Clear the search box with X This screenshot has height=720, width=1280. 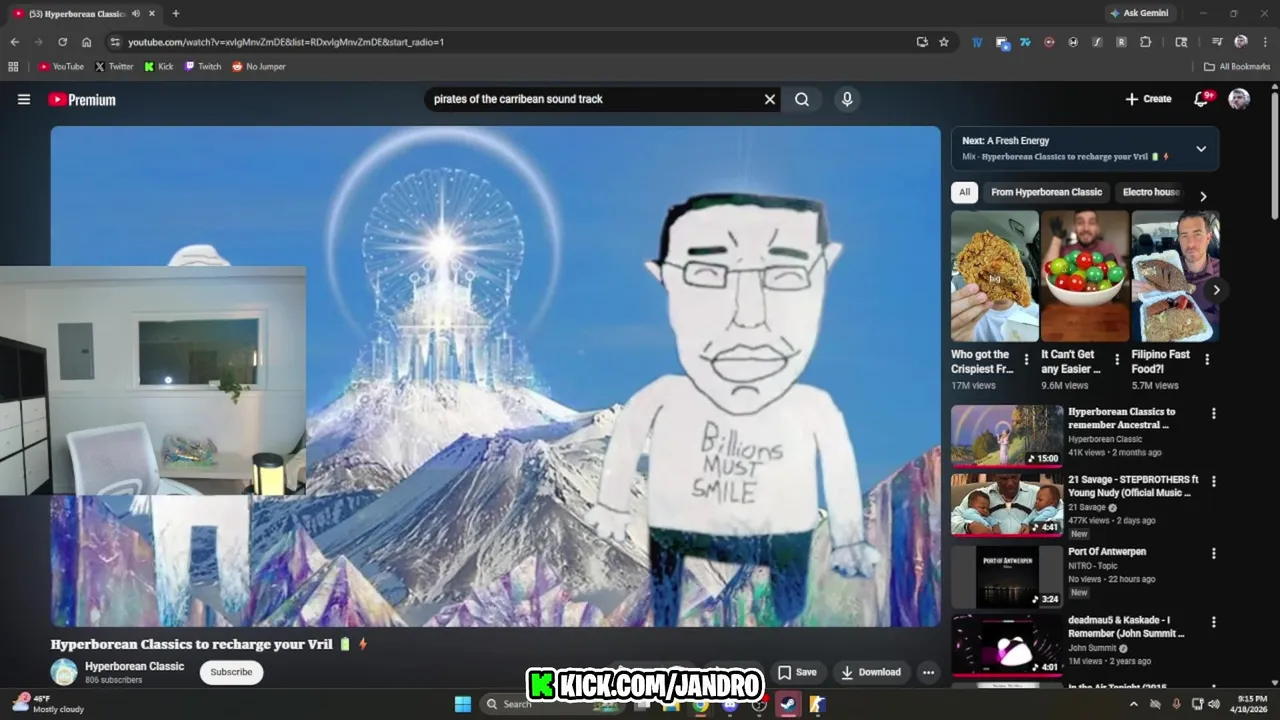[x=770, y=99]
